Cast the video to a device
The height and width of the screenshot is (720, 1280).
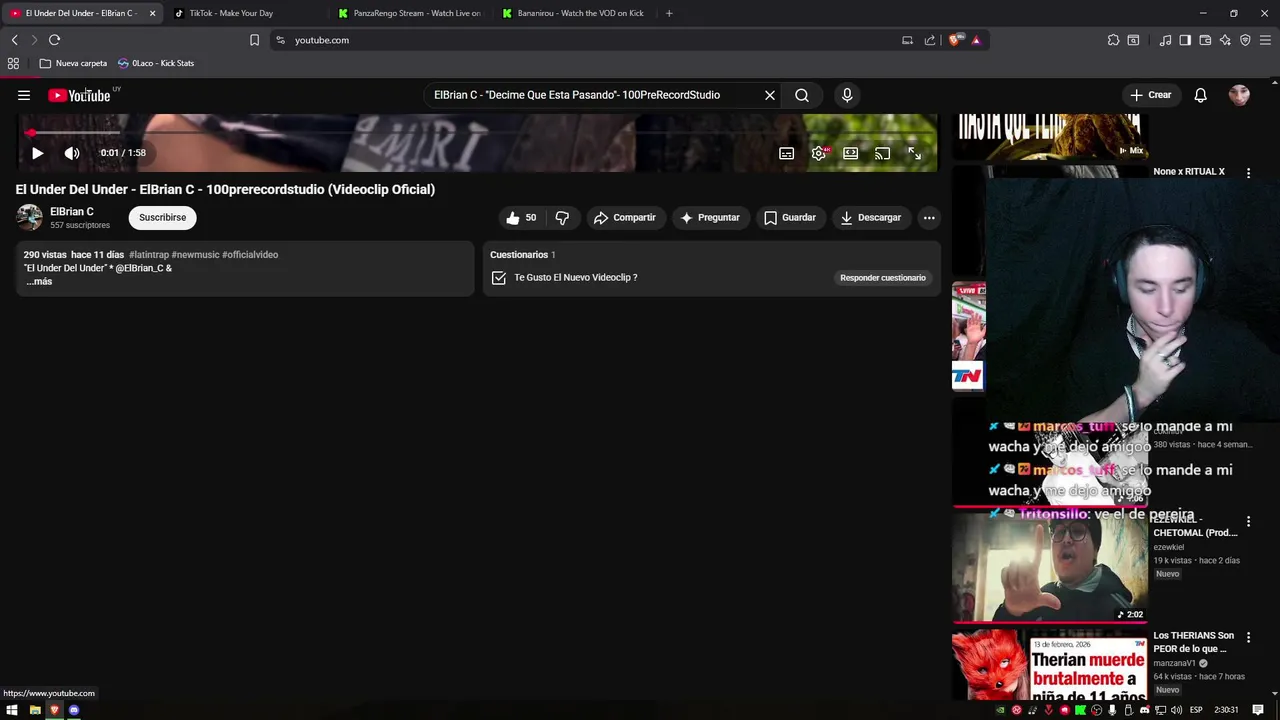tap(882, 153)
